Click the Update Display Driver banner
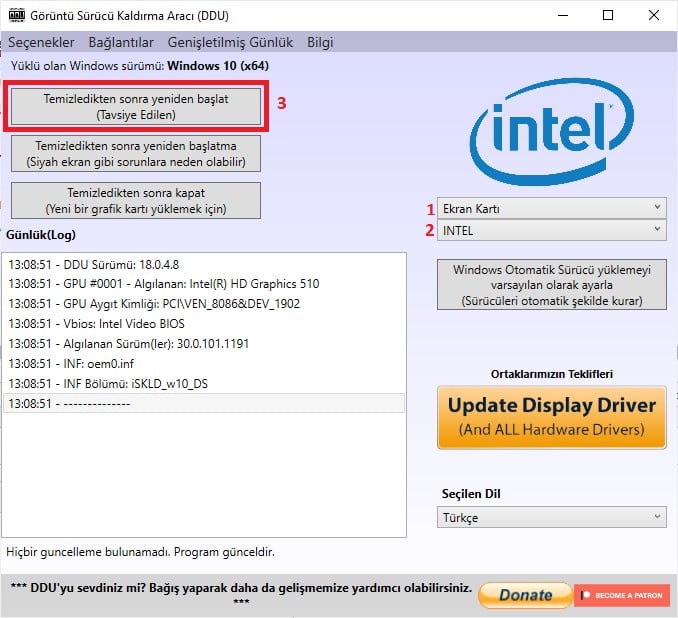The height and width of the screenshot is (618, 678). point(551,417)
